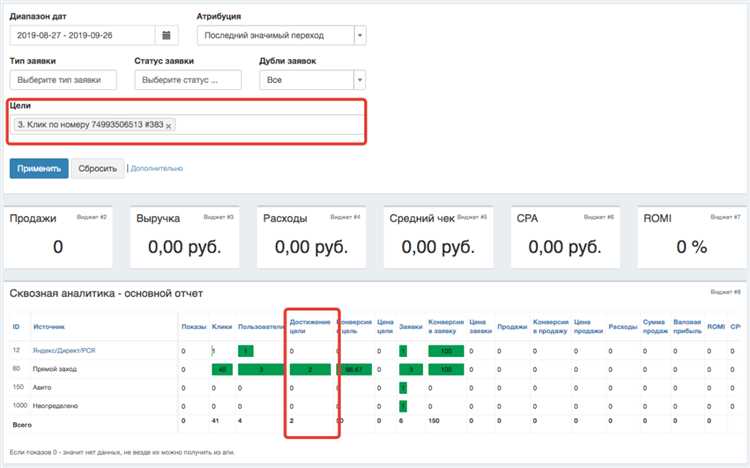The height and width of the screenshot is (468, 750).
Task: Open the Атрибуция dropdown arrow
Action: tap(360, 35)
